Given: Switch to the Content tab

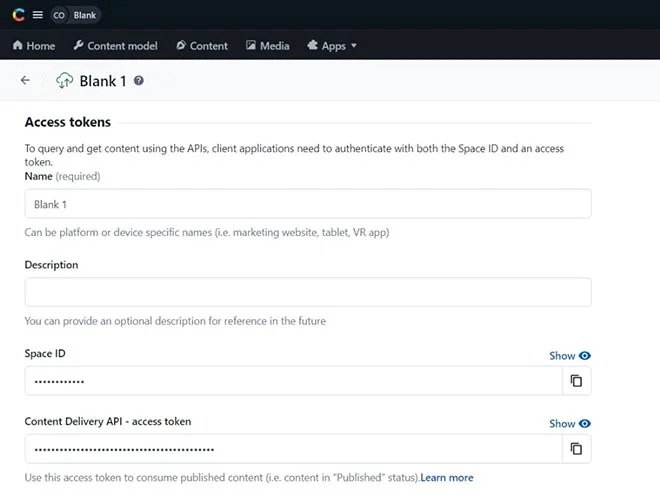Looking at the screenshot, I should [x=202, y=46].
